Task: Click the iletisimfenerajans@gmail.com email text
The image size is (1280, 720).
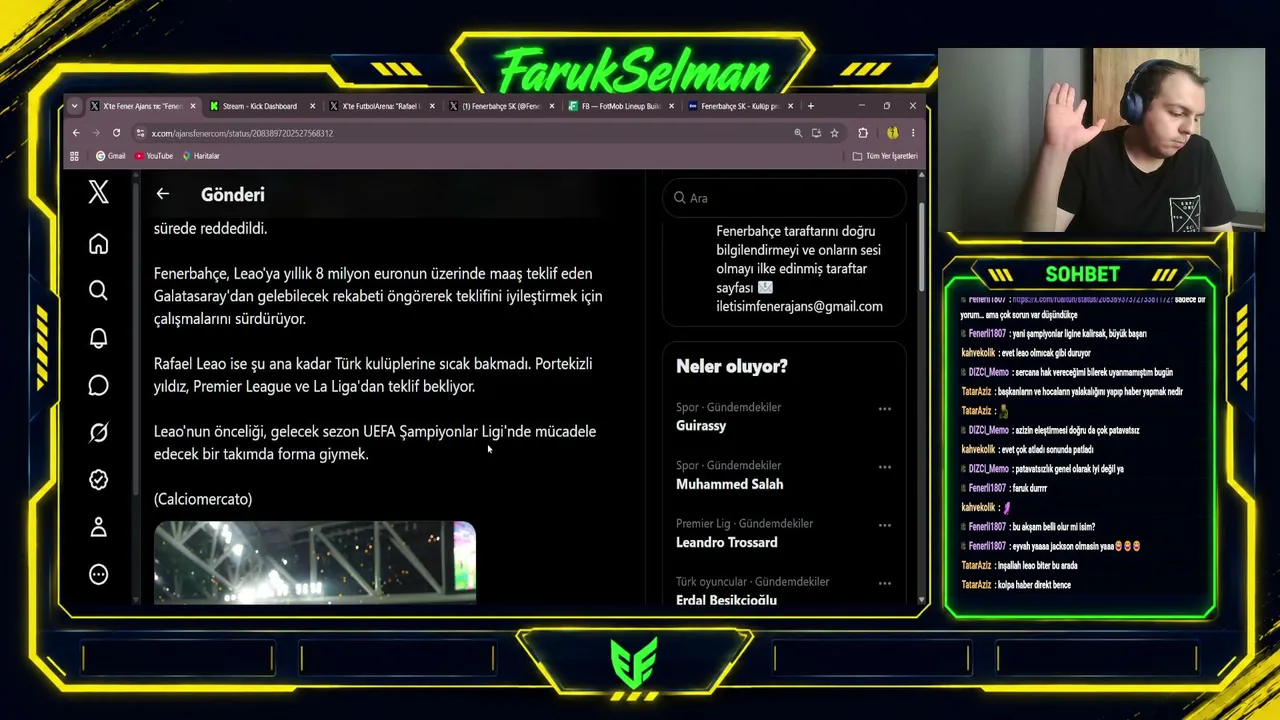Action: [799, 307]
